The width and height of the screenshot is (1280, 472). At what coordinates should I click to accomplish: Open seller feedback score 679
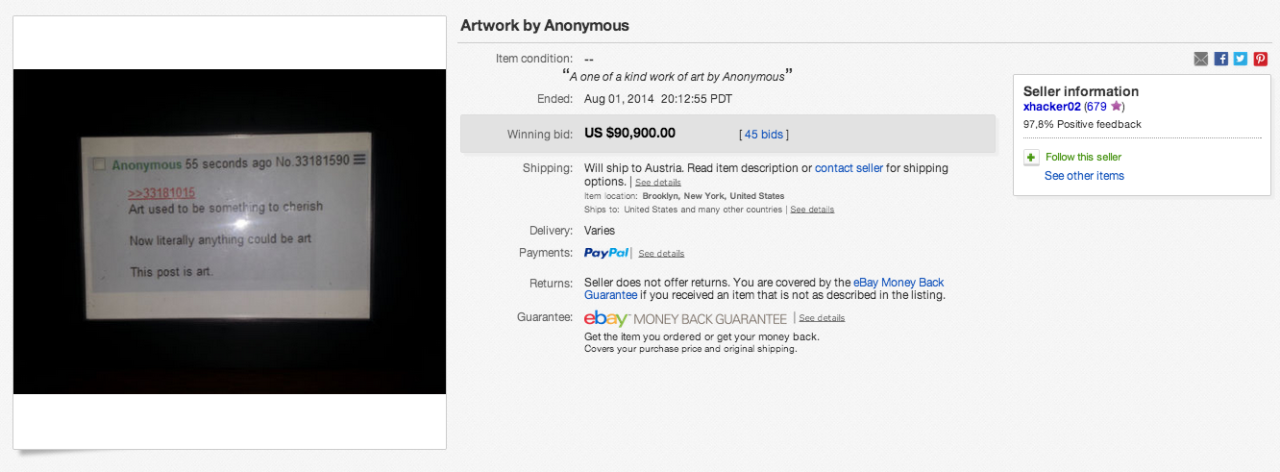pyautogui.click(x=1095, y=106)
